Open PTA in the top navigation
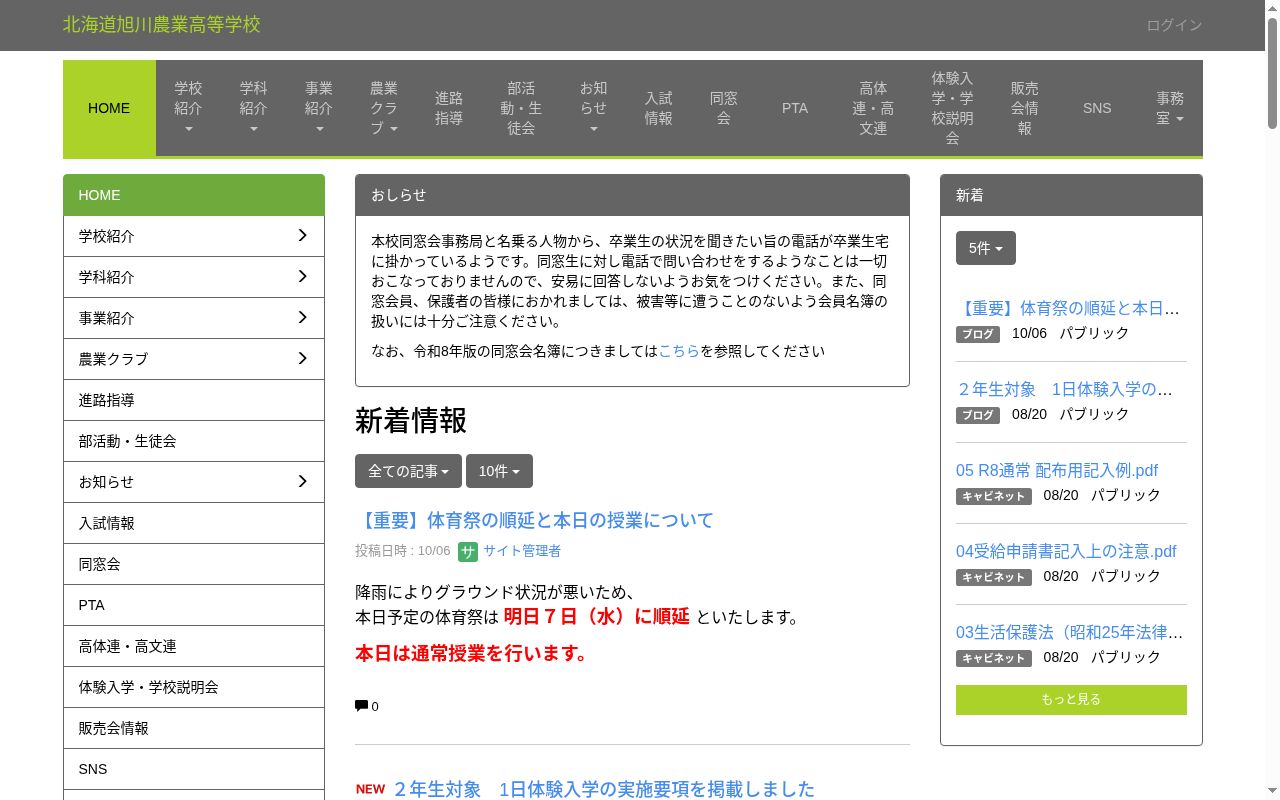Screen dimensions: 1280x800 (795, 108)
